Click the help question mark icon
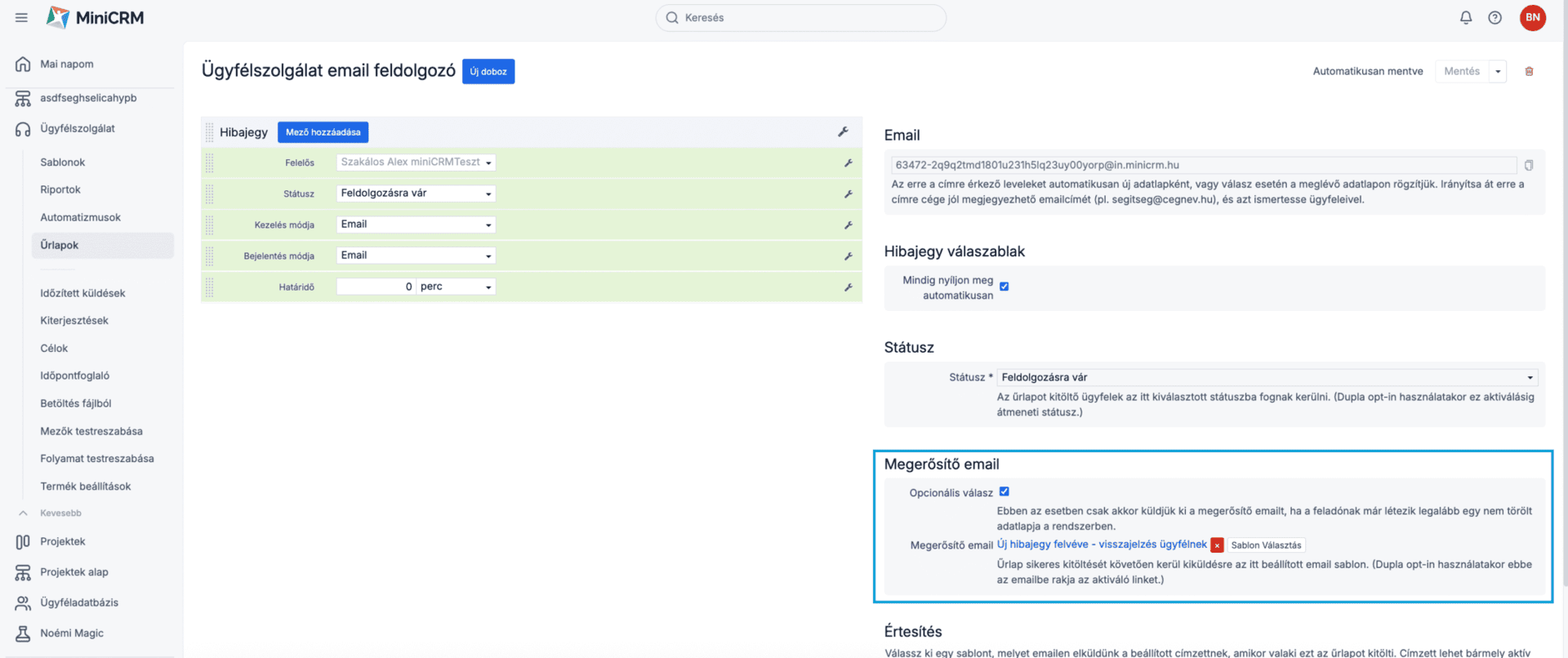 pyautogui.click(x=1494, y=17)
